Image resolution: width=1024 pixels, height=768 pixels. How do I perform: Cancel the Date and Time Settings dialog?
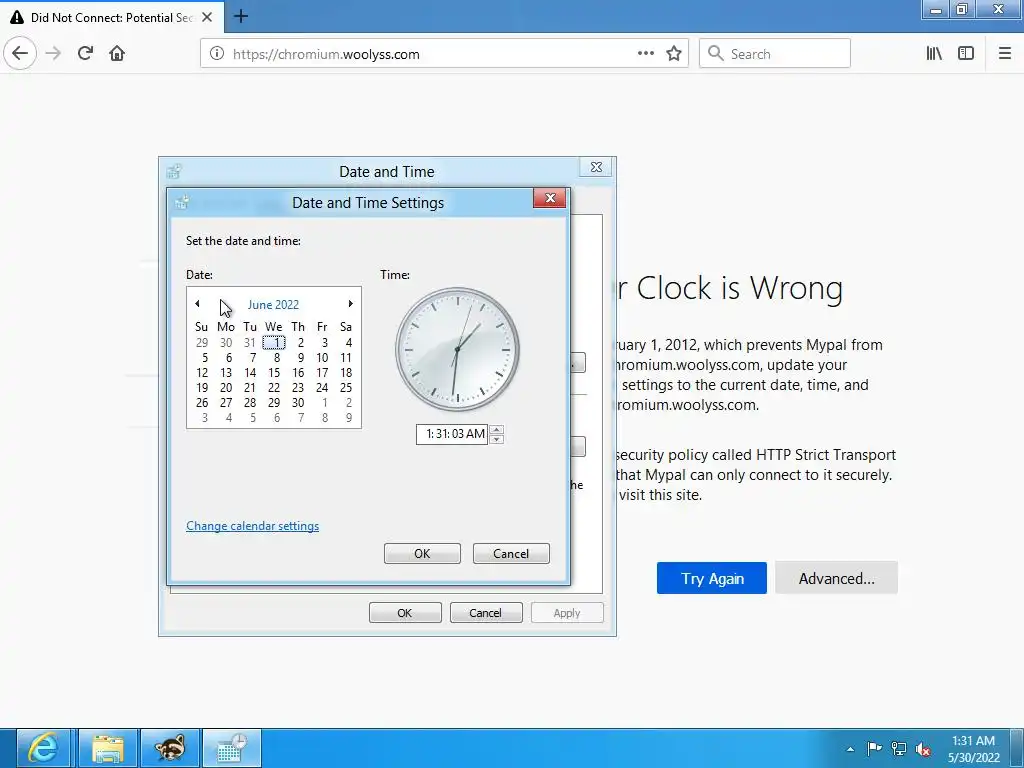tap(511, 553)
